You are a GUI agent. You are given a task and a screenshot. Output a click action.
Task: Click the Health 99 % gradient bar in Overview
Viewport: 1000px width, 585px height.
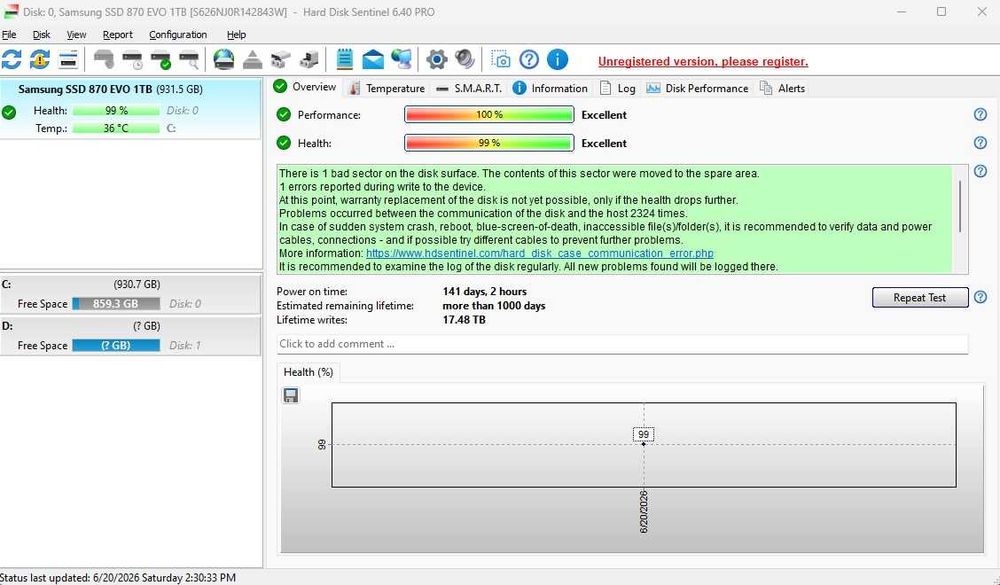click(489, 143)
